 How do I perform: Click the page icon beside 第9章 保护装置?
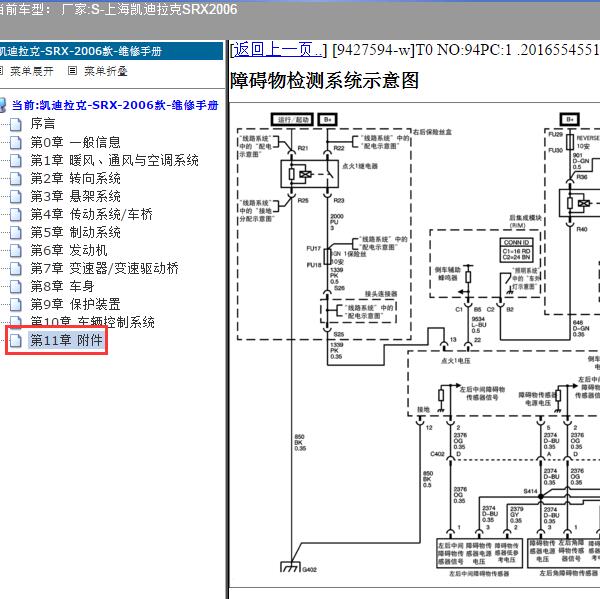[x=16, y=304]
